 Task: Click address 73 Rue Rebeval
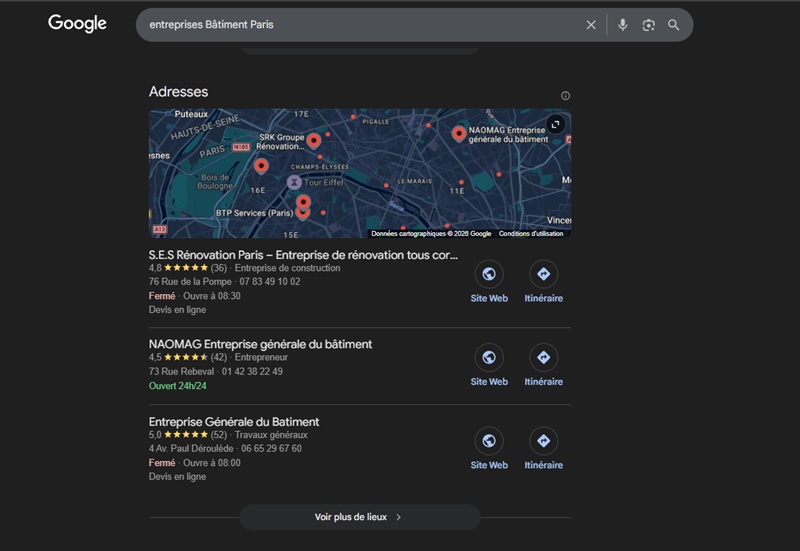click(181, 371)
